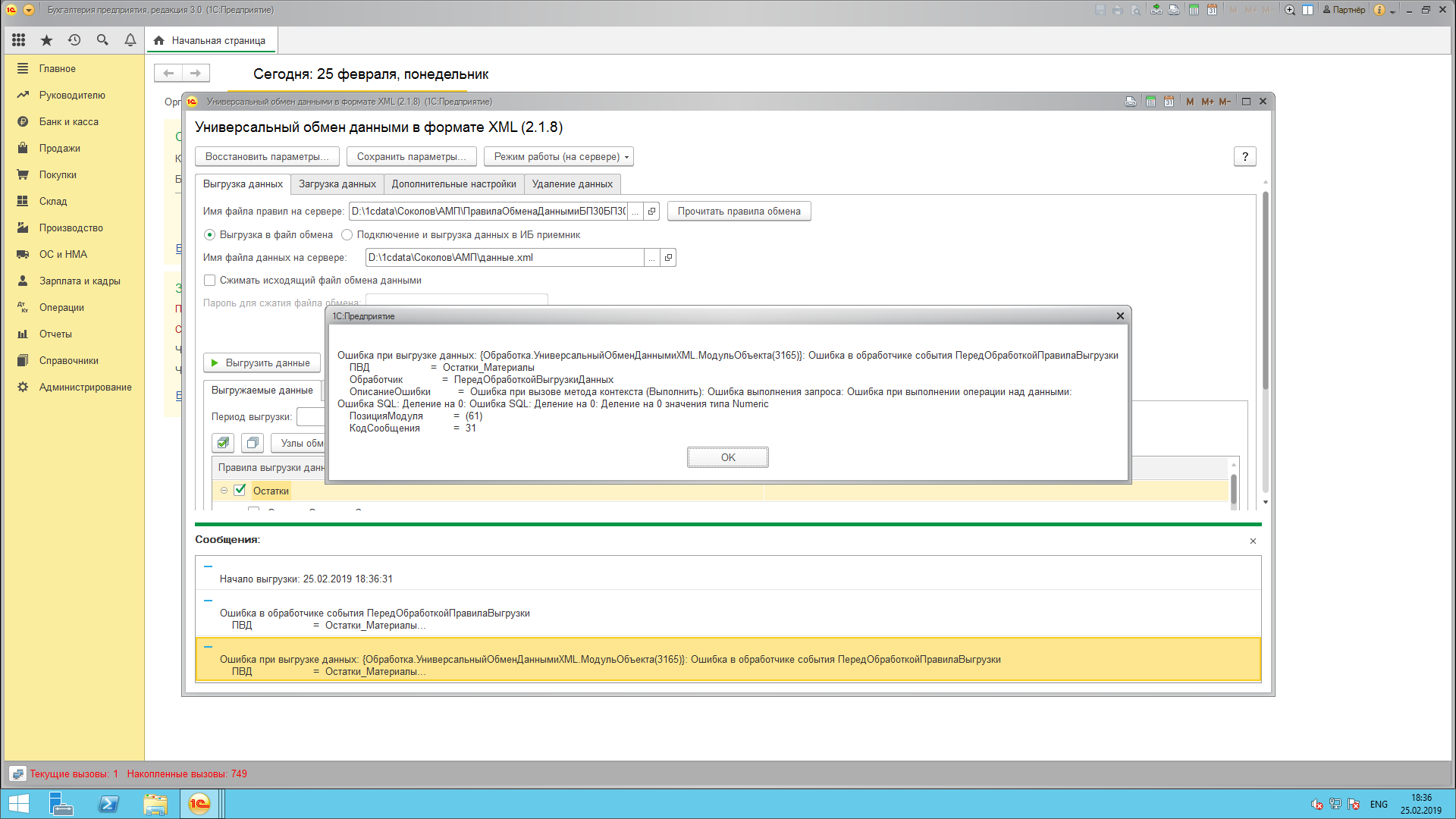Viewport: 1456px width, 819px height.
Task: Open the Банк и касса section
Action: pos(68,121)
